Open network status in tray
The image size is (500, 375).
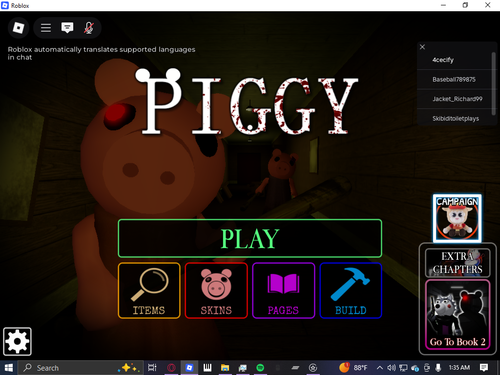coord(403,368)
